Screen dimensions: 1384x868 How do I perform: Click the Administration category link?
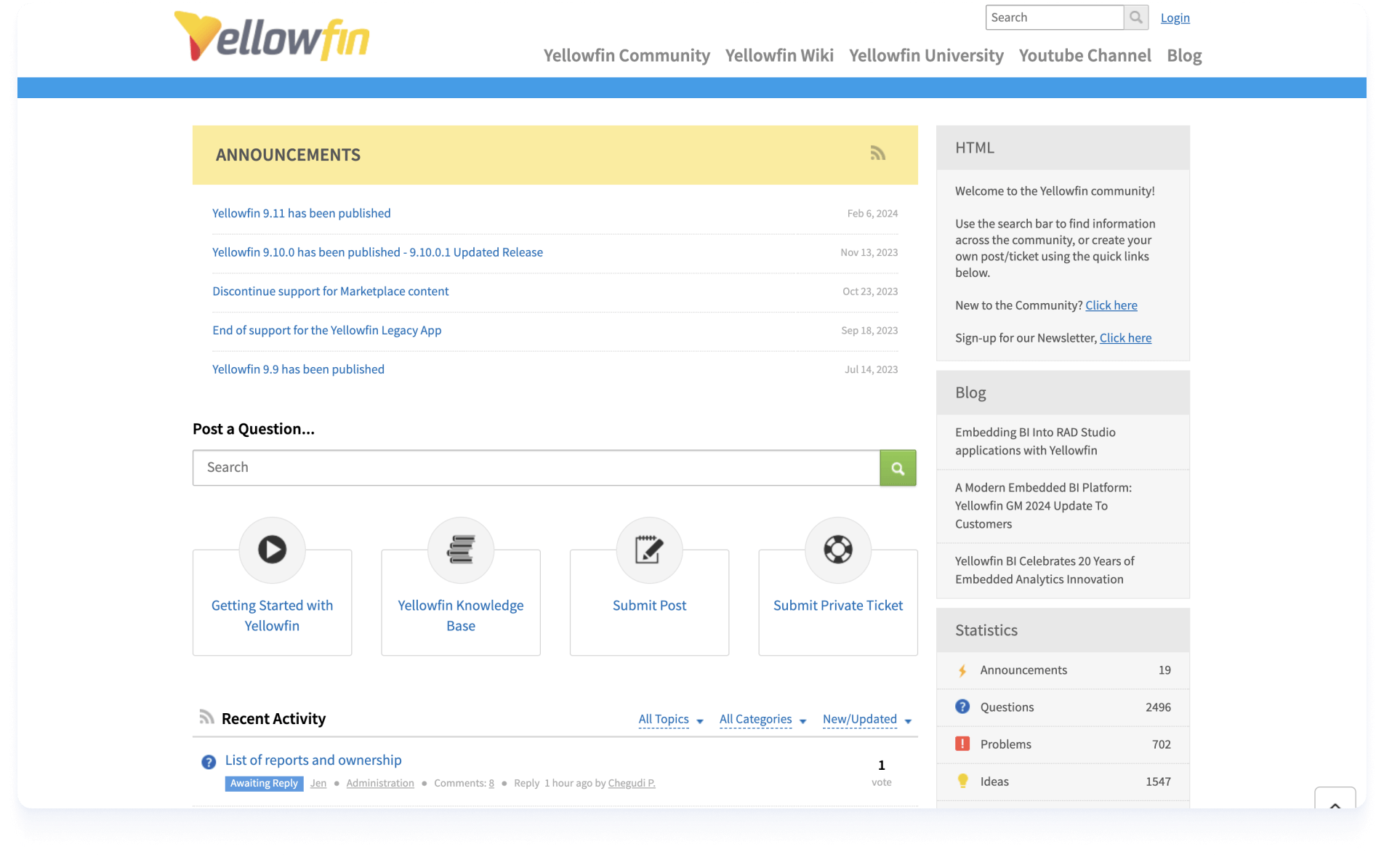point(380,783)
